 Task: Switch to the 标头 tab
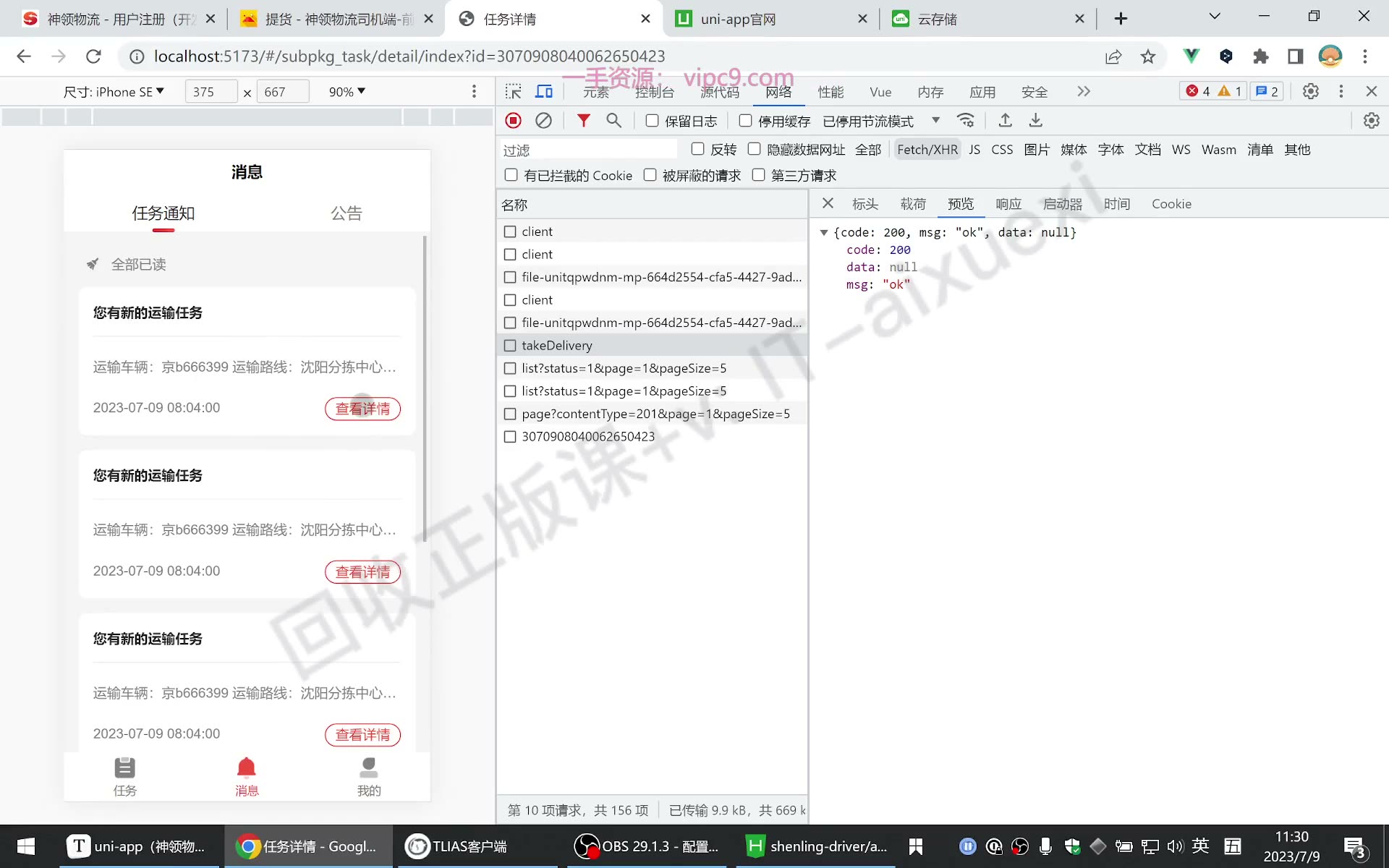[x=865, y=204]
